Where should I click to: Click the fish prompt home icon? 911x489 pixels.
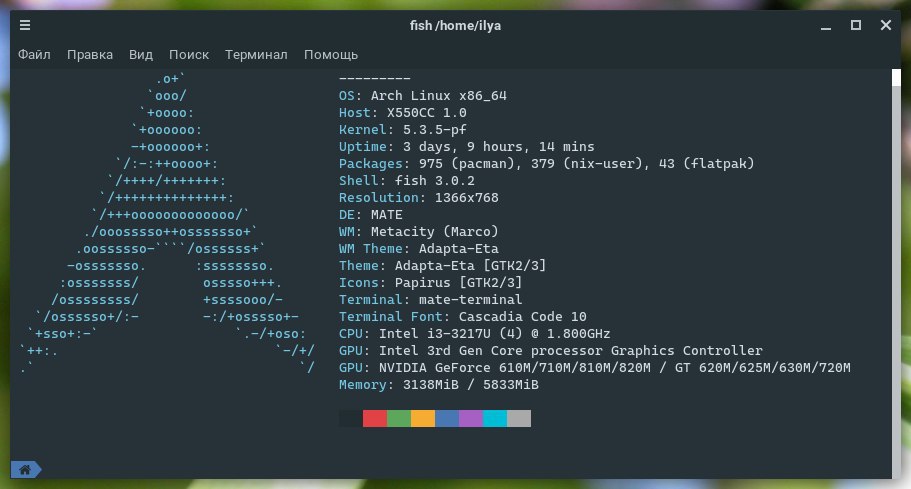(x=26, y=469)
